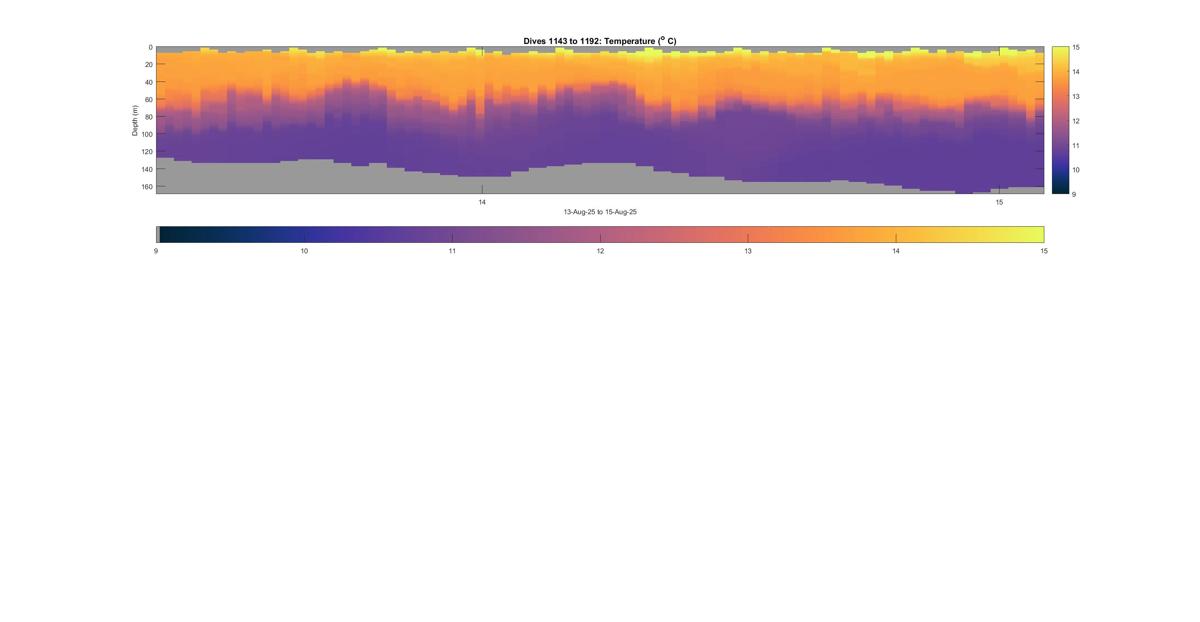Image resolution: width=1200 pixels, height=622 pixels.
Task: Click the vertical colorbar beside the plot
Action: pyautogui.click(x=1060, y=120)
